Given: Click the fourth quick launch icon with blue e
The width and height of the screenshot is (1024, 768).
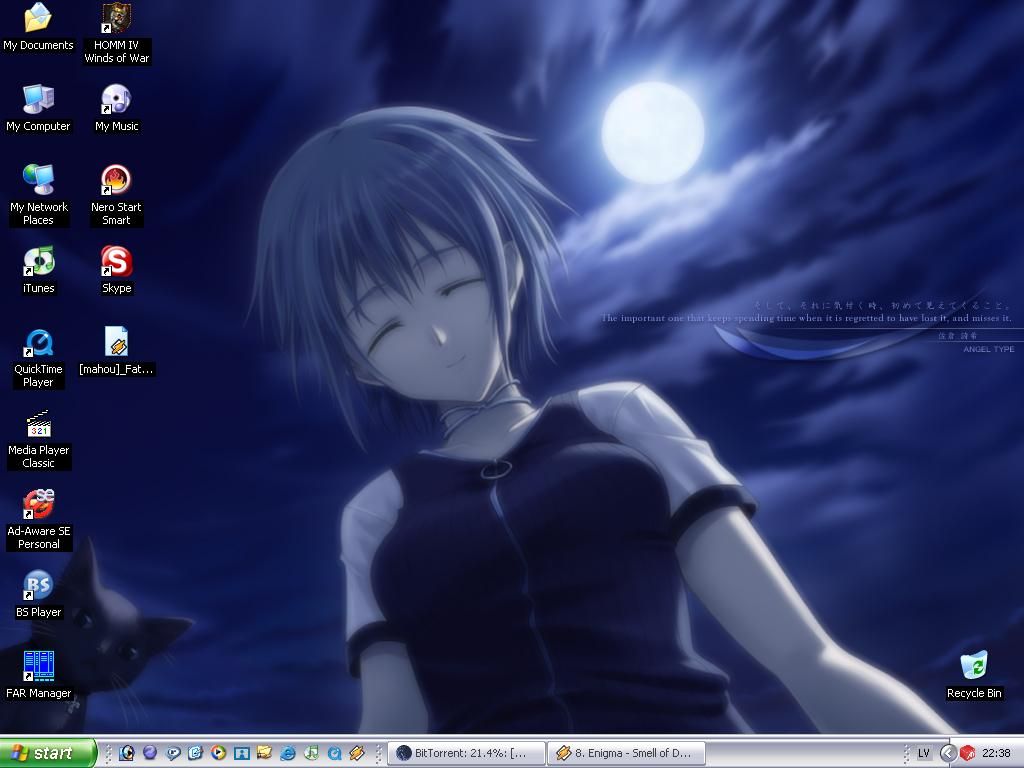Looking at the screenshot, I should [x=195, y=753].
